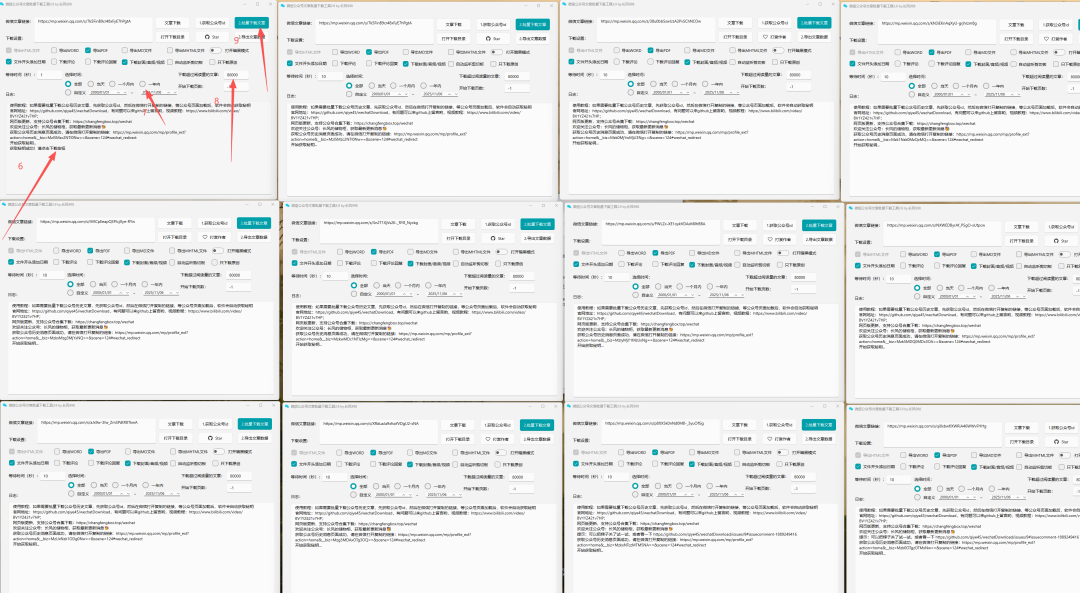Image resolution: width=1080 pixels, height=593 pixels.
Task: Click 2.批量下载文章 button in top-left window
Action: (x=251, y=23)
